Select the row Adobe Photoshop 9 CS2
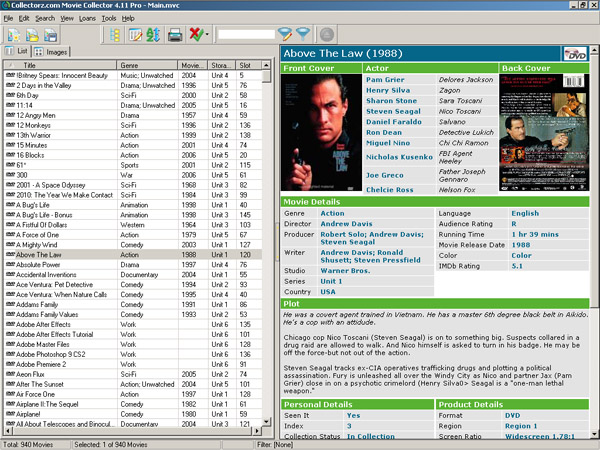Screen dimensions: 600x450 pos(133,354)
